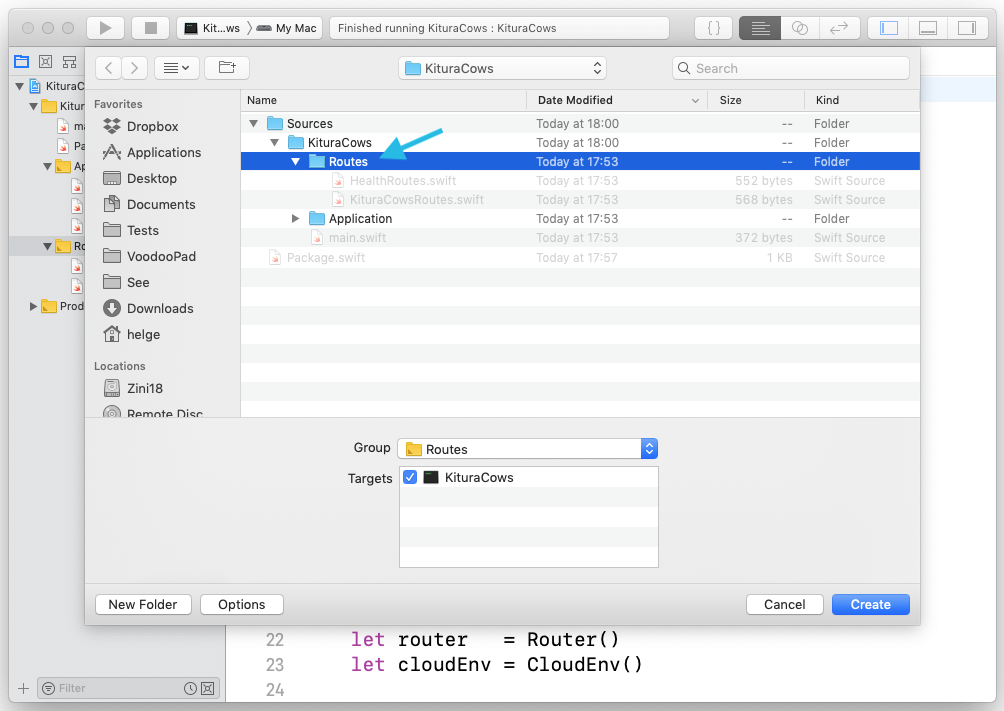Open the Group popup showing Routes

[528, 449]
